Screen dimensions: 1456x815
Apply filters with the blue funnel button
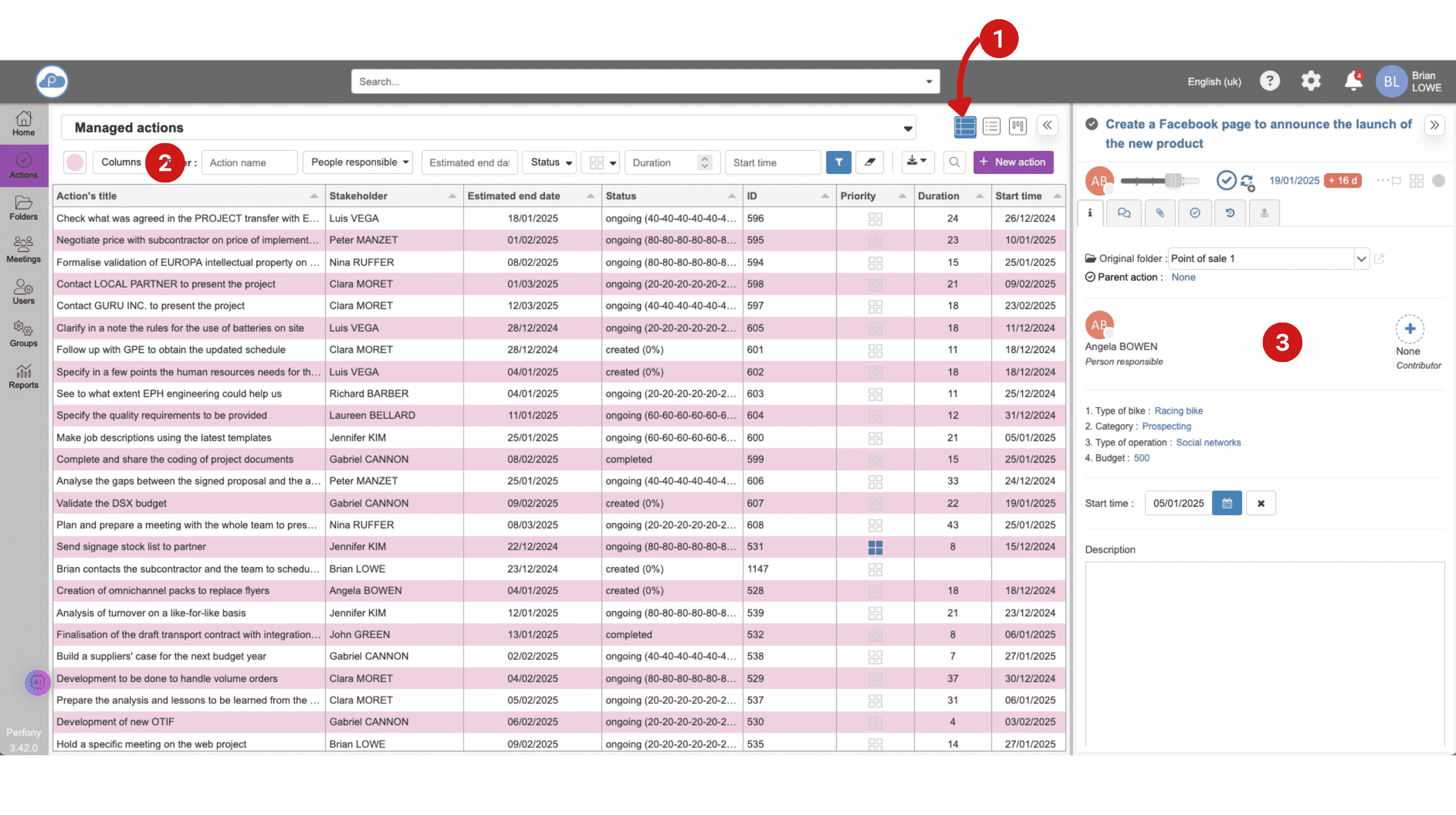point(838,162)
